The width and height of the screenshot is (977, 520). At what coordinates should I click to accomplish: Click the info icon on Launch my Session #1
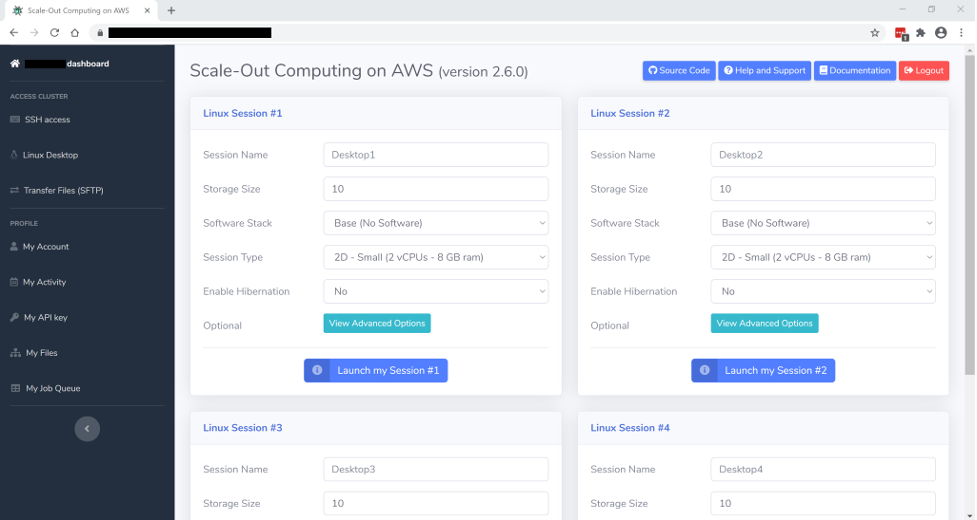317,371
